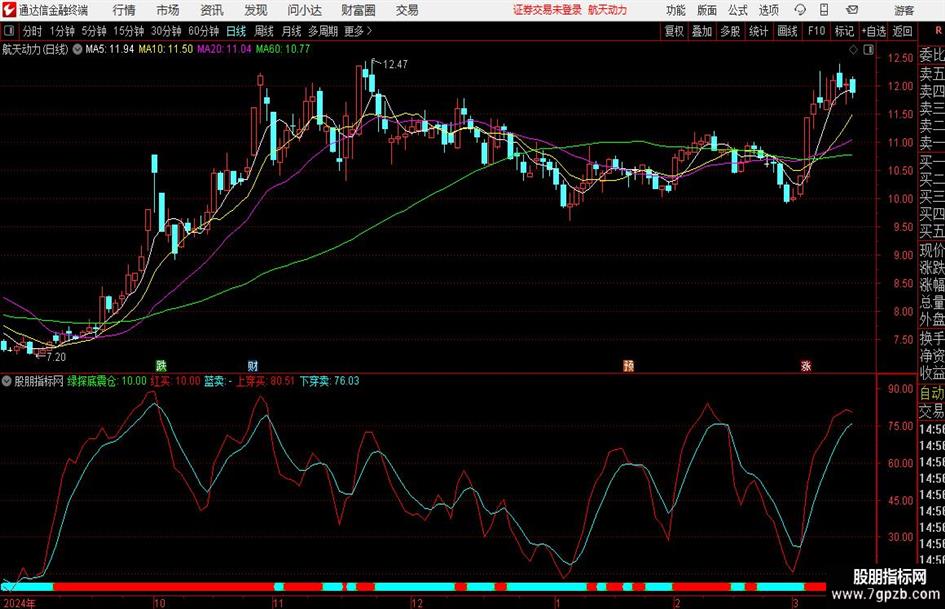
Task: Click the 2024年 label on the time axis
Action: point(19,603)
